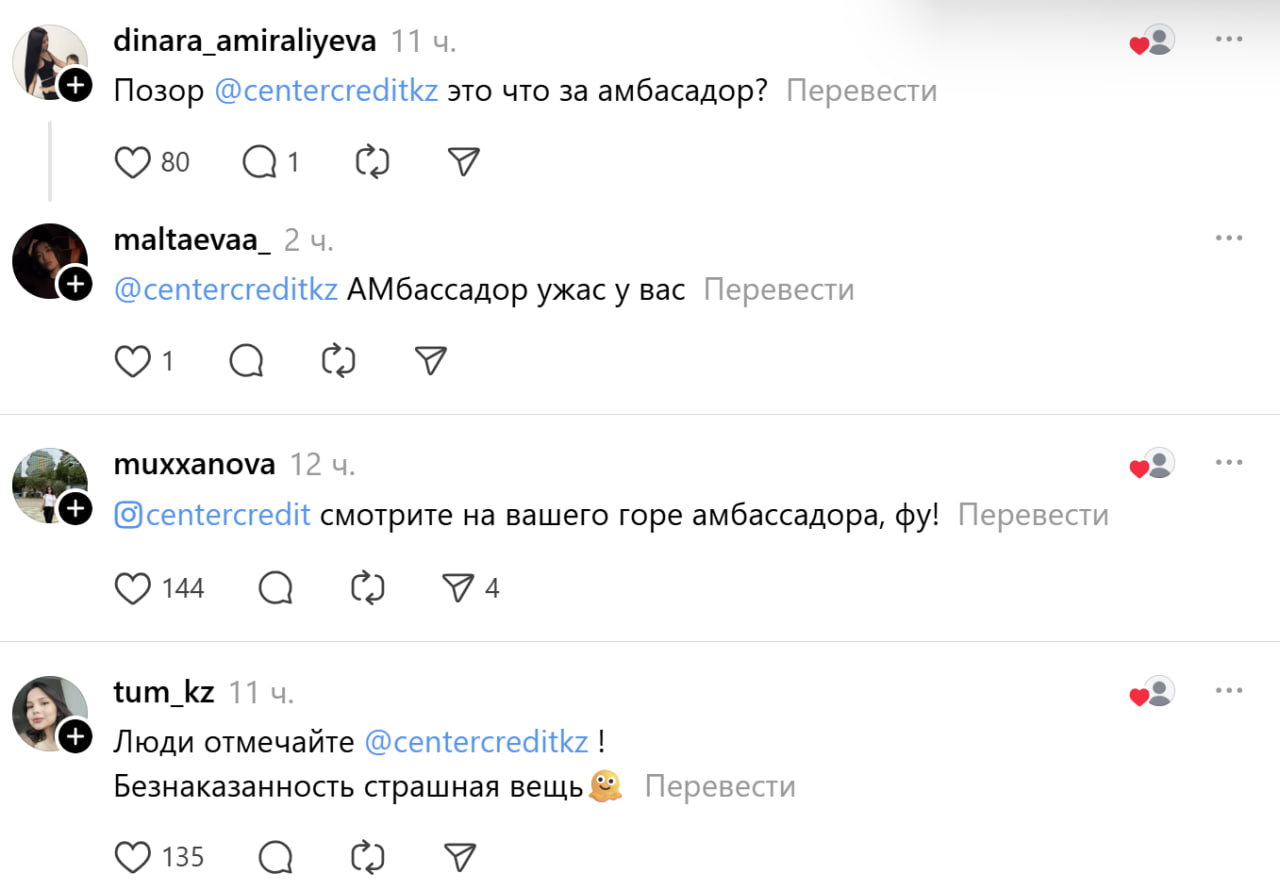Like tum_kz's post with 135 likes
1280x890 pixels.
tap(132, 857)
